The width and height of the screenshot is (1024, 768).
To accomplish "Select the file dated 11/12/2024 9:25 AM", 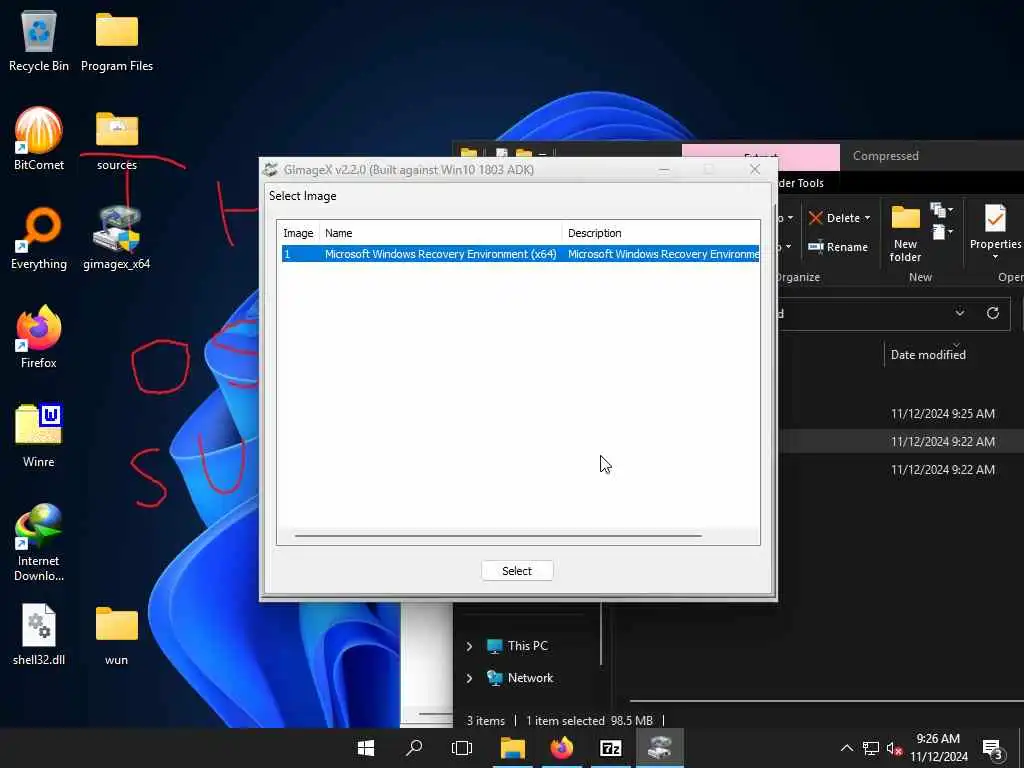I will 942,413.
